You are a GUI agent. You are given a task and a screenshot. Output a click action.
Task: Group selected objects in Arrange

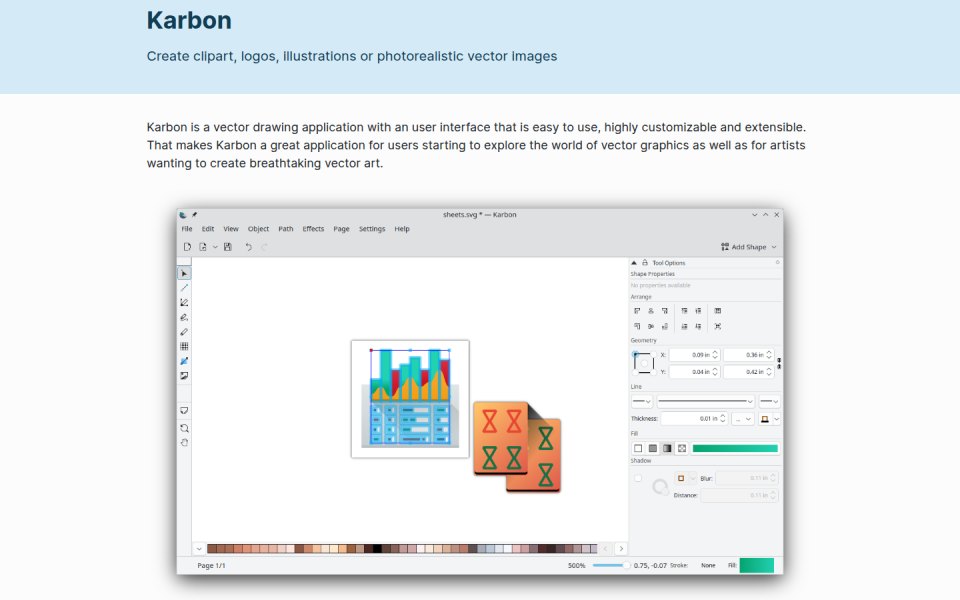point(718,311)
